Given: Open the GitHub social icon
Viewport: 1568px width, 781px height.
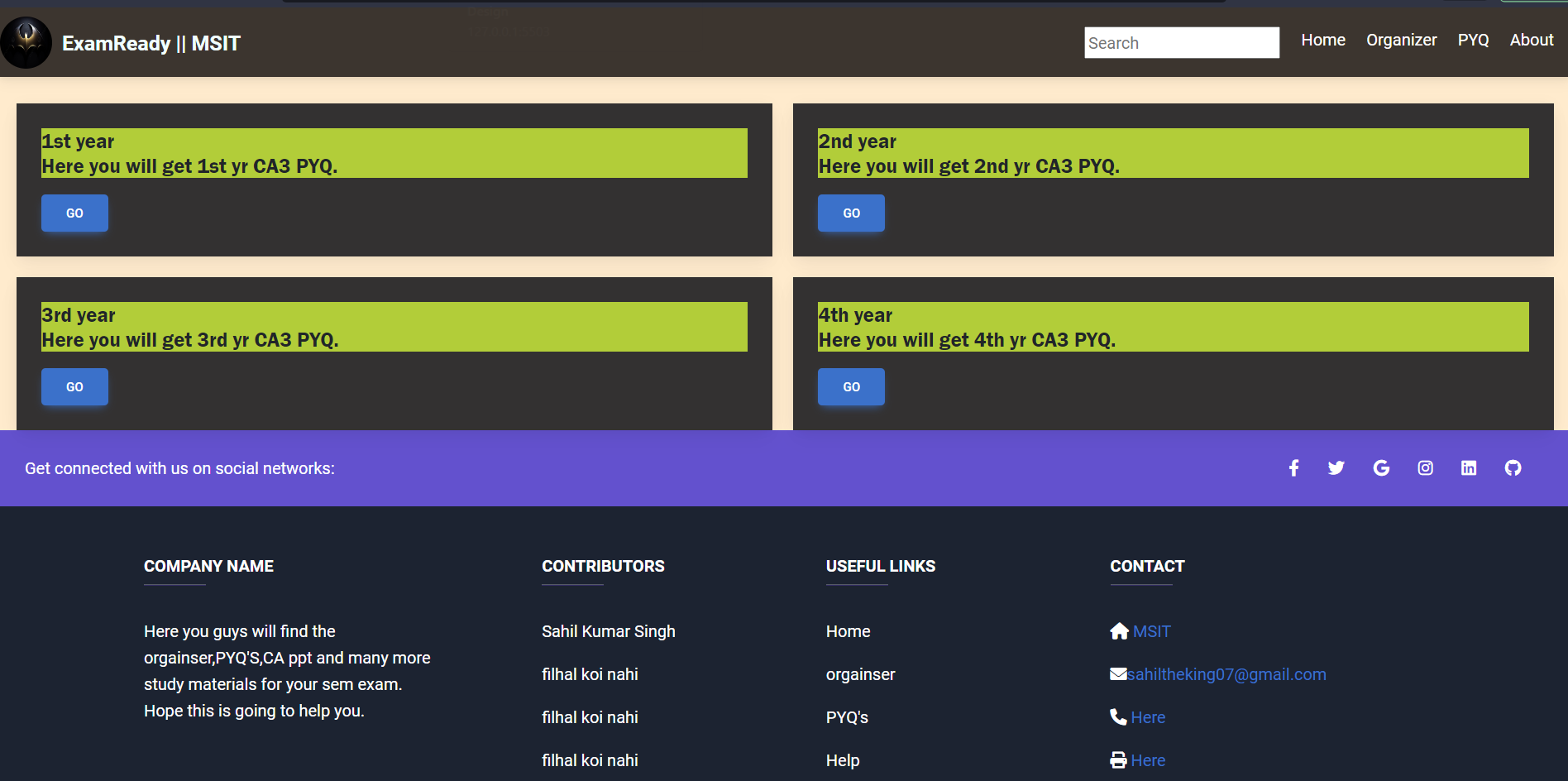Looking at the screenshot, I should point(1513,468).
